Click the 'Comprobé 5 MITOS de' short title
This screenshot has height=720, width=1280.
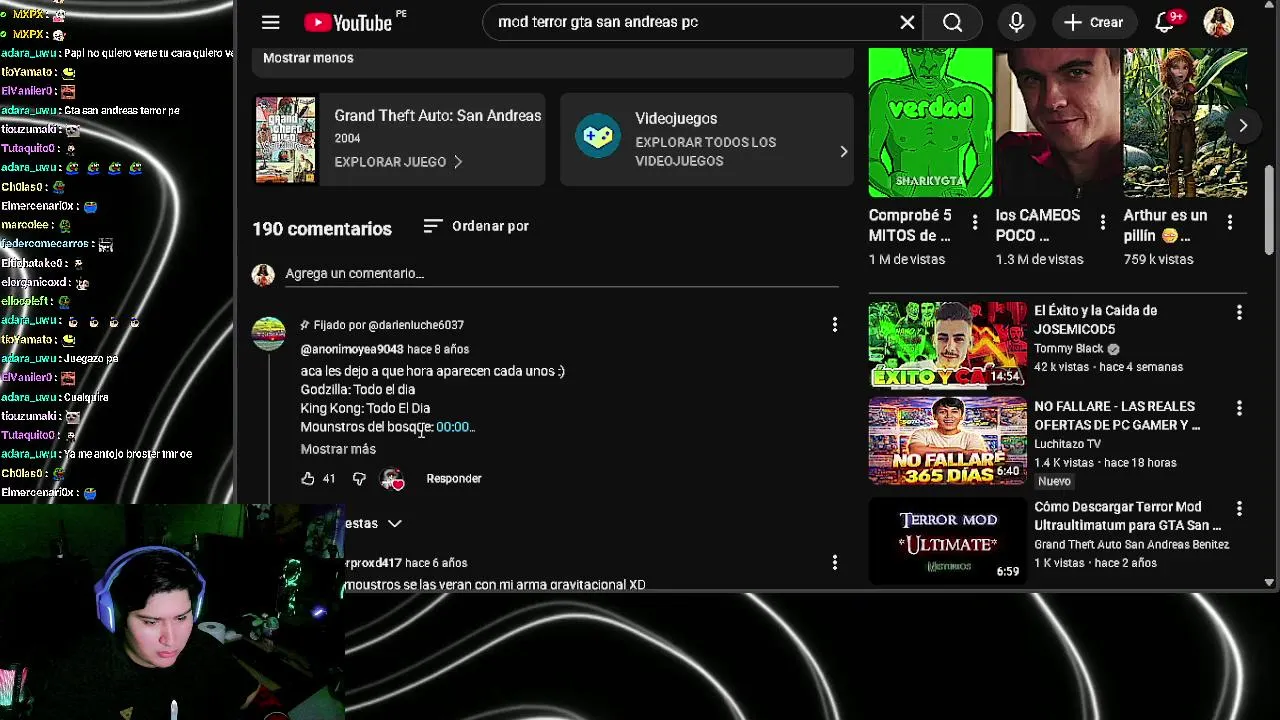coord(910,226)
